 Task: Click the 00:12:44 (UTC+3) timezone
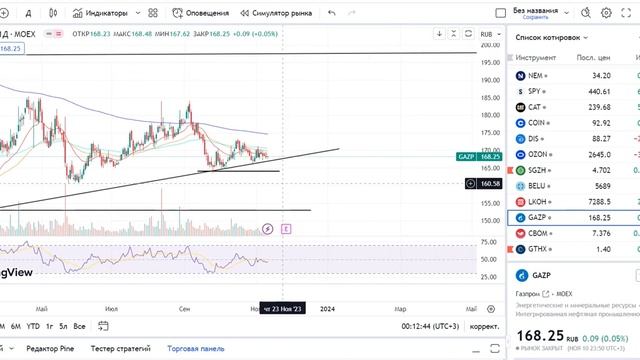tap(430, 327)
